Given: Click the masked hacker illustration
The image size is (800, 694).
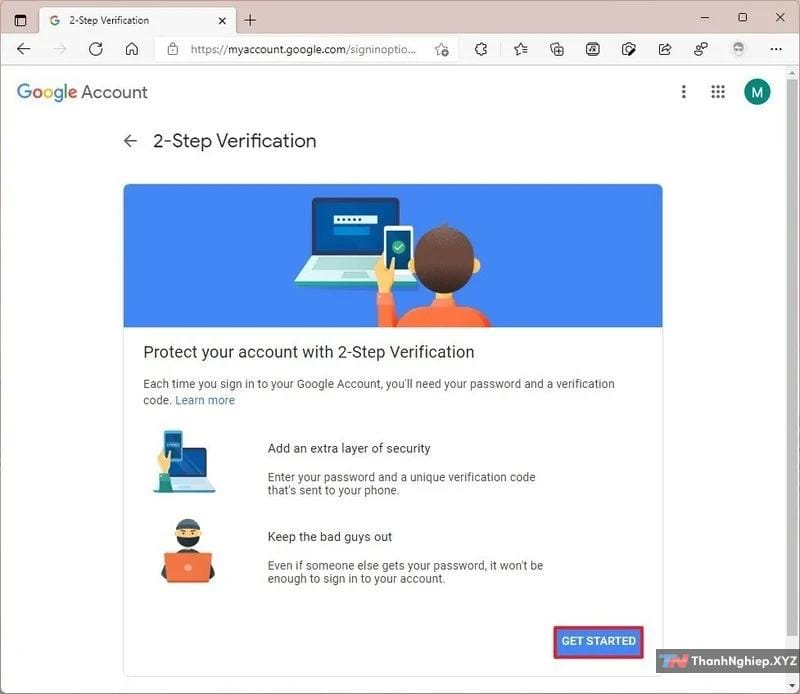Looking at the screenshot, I should point(188,551).
